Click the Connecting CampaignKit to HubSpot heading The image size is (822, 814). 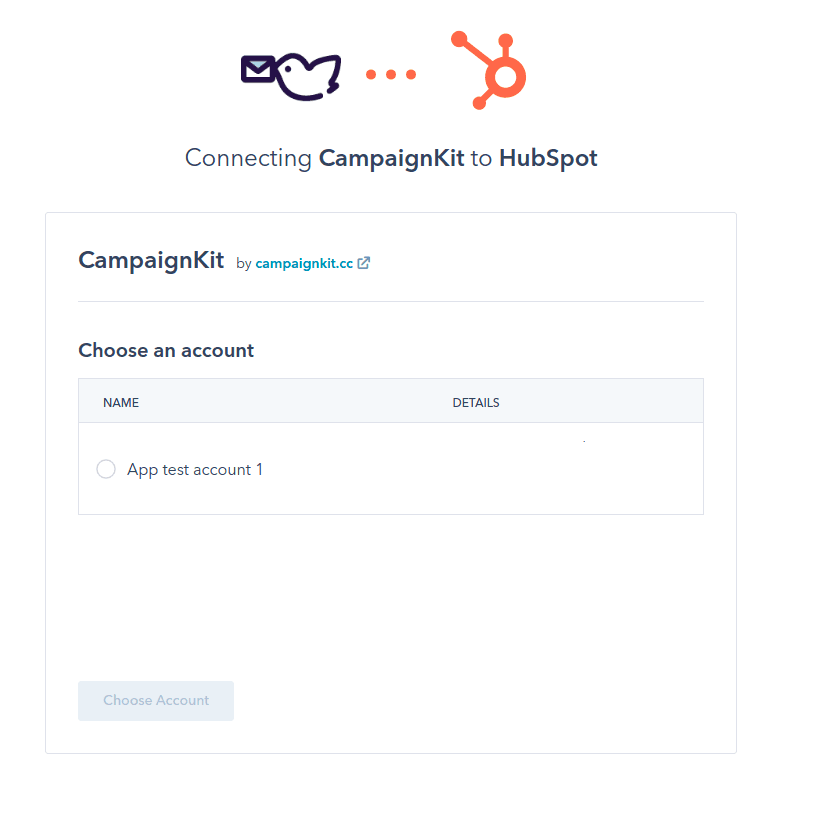(391, 158)
